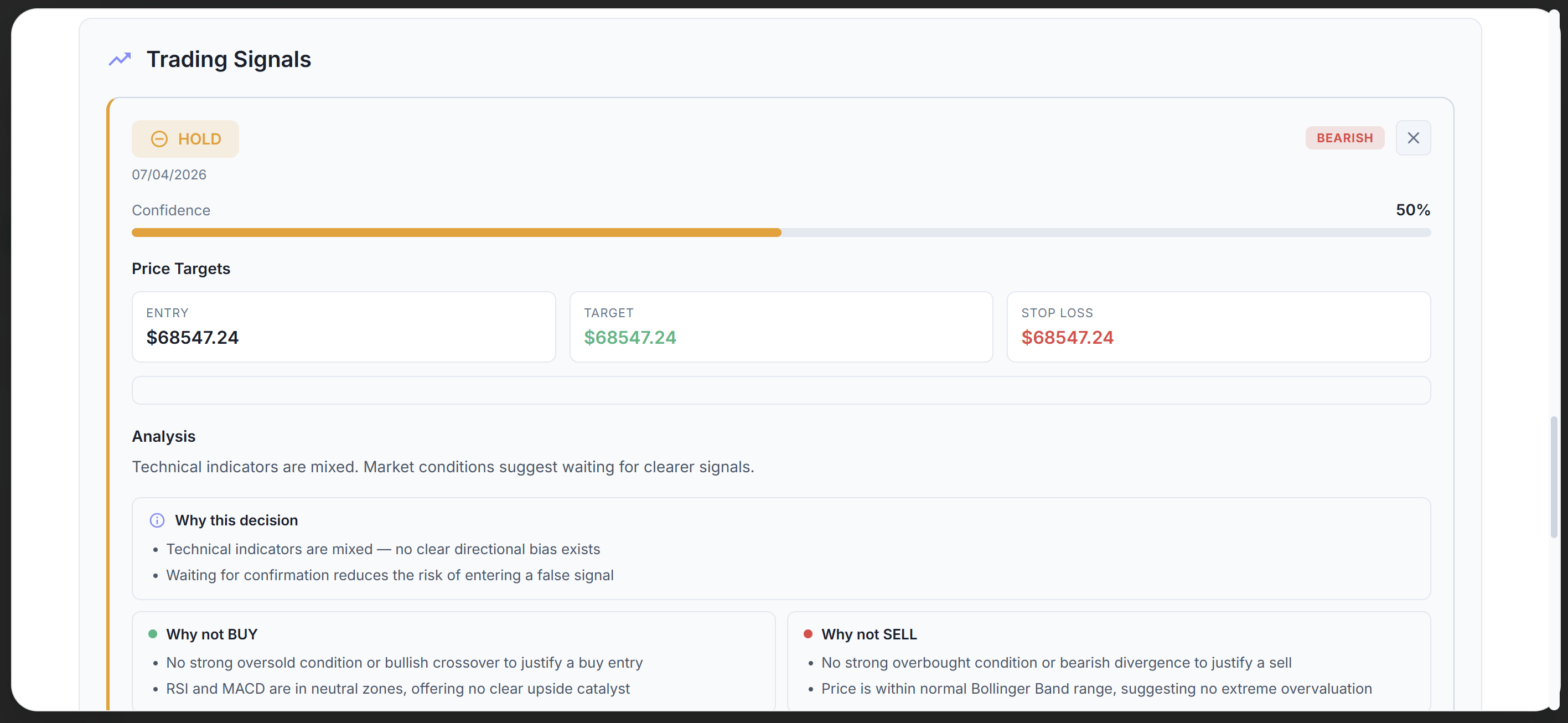Click the TARGET price card
The image size is (1568, 723).
pos(781,327)
